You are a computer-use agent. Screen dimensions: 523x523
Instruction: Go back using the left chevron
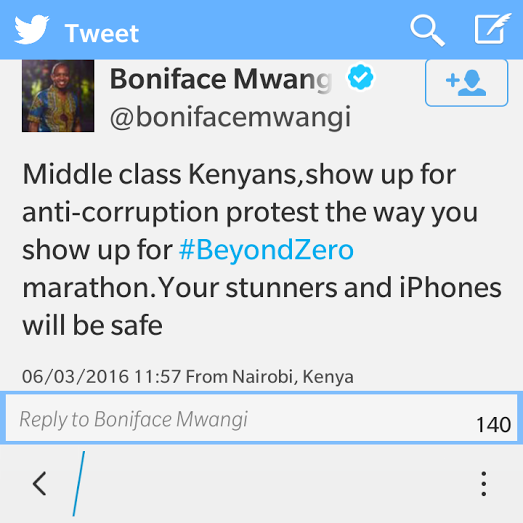pos(39,483)
